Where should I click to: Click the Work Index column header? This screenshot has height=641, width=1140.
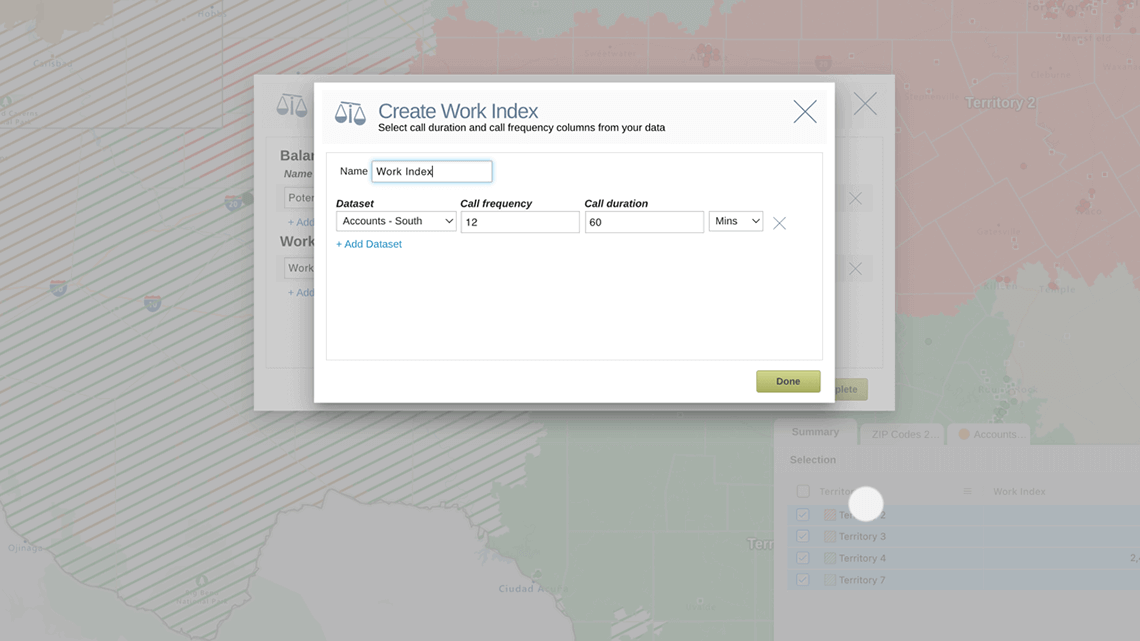(1019, 492)
